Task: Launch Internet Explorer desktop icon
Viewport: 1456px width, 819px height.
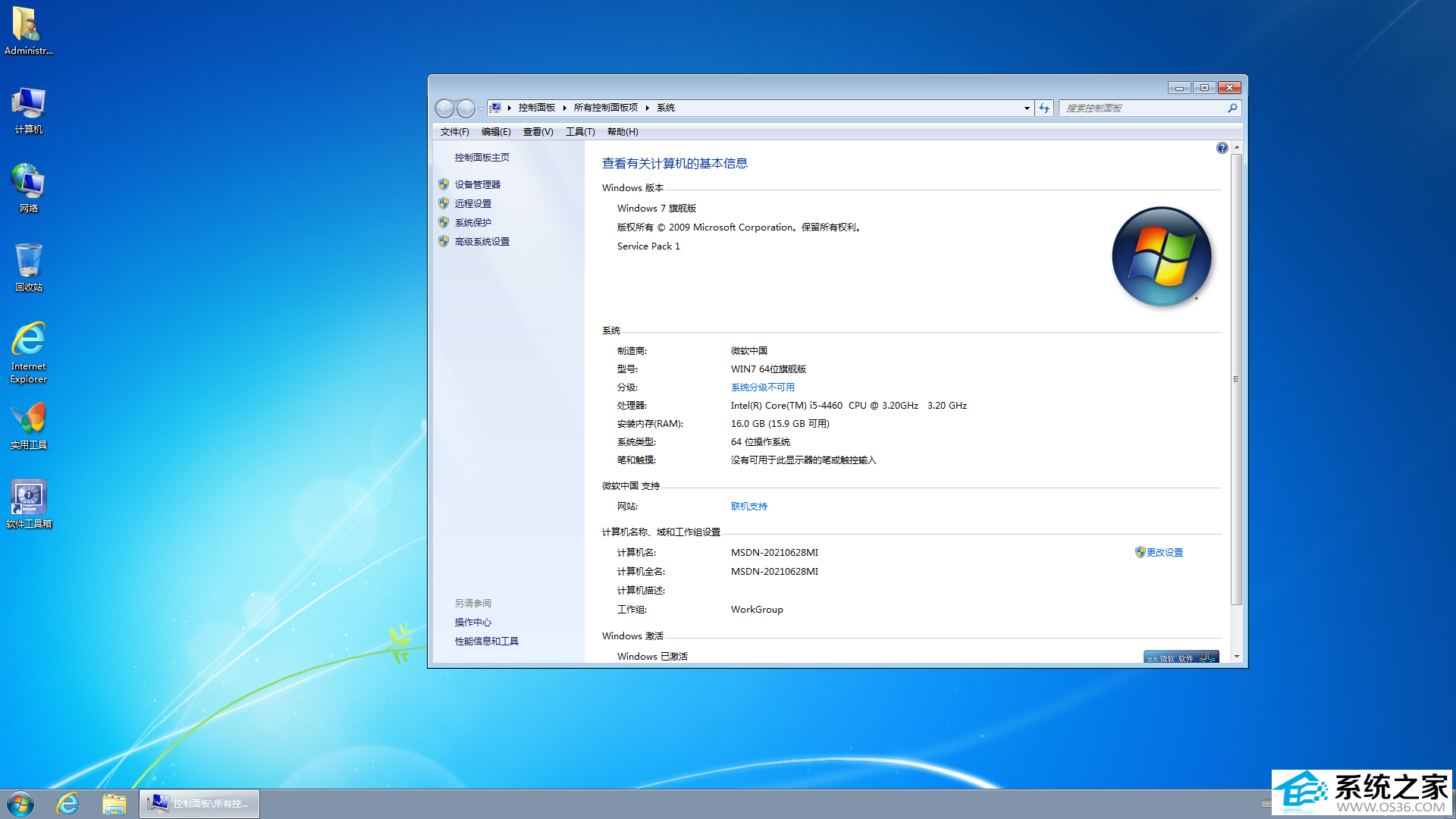Action: [x=28, y=353]
